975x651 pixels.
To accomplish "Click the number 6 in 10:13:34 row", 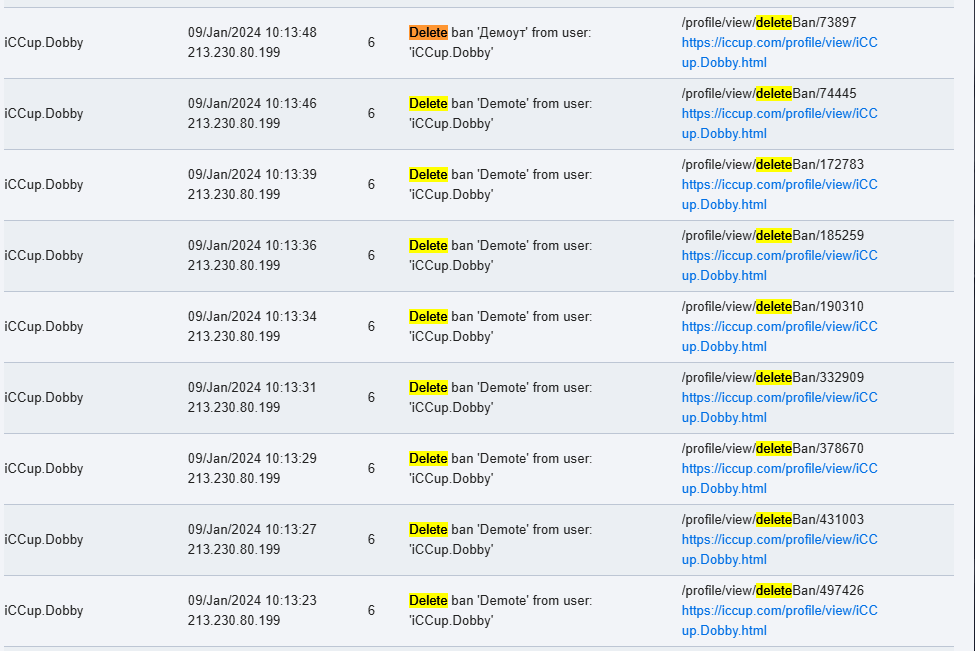I will [371, 326].
